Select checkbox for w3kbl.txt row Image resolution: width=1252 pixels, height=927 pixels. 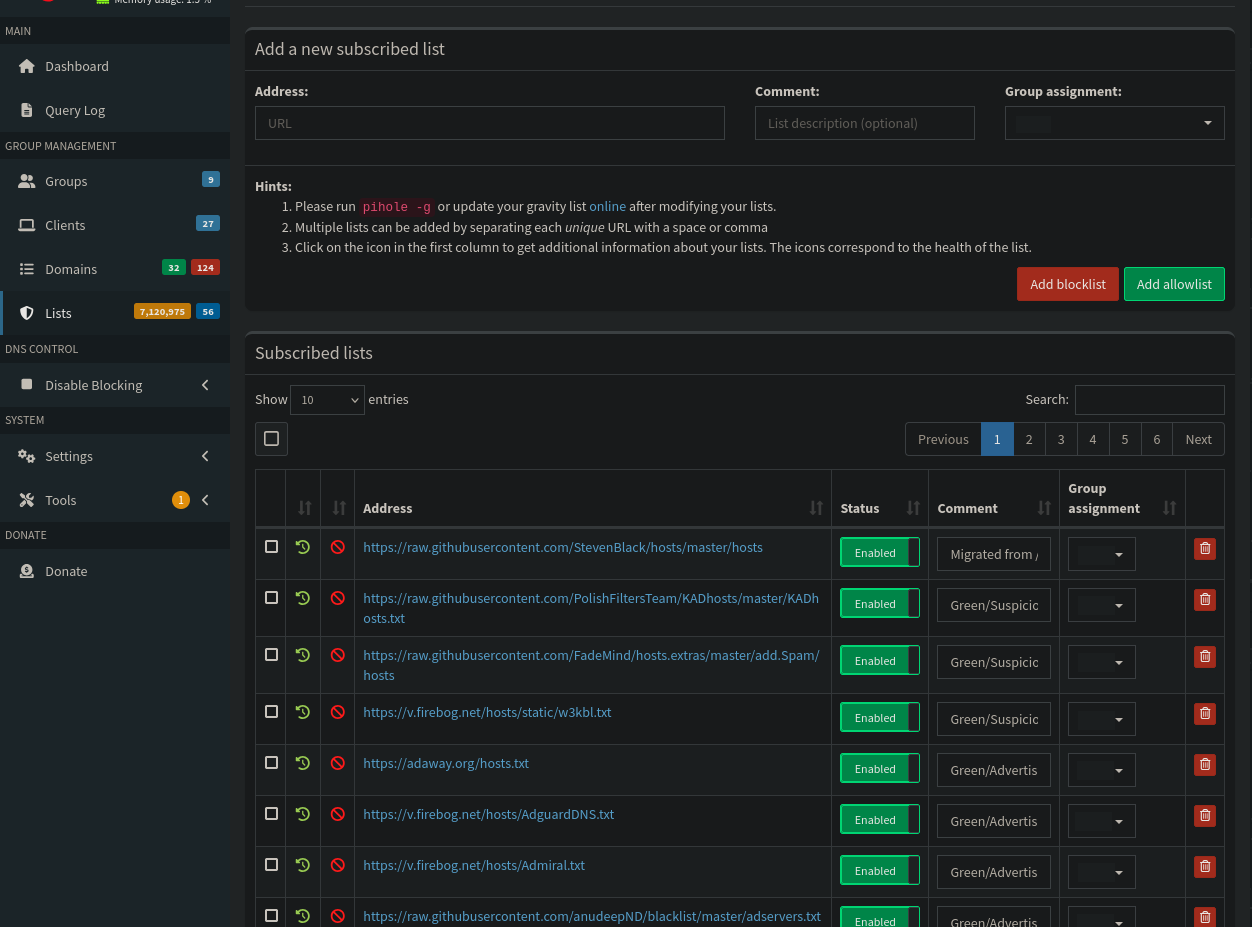[271, 711]
